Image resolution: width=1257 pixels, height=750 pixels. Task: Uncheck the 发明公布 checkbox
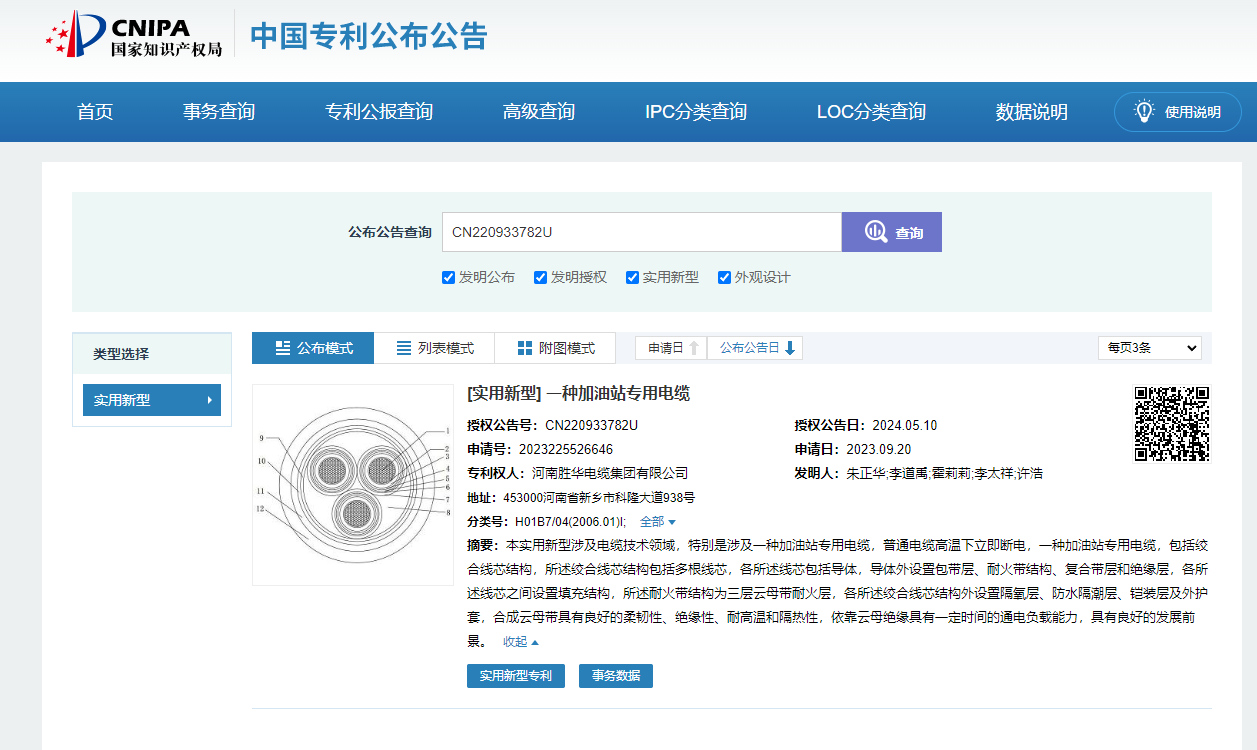[448, 277]
